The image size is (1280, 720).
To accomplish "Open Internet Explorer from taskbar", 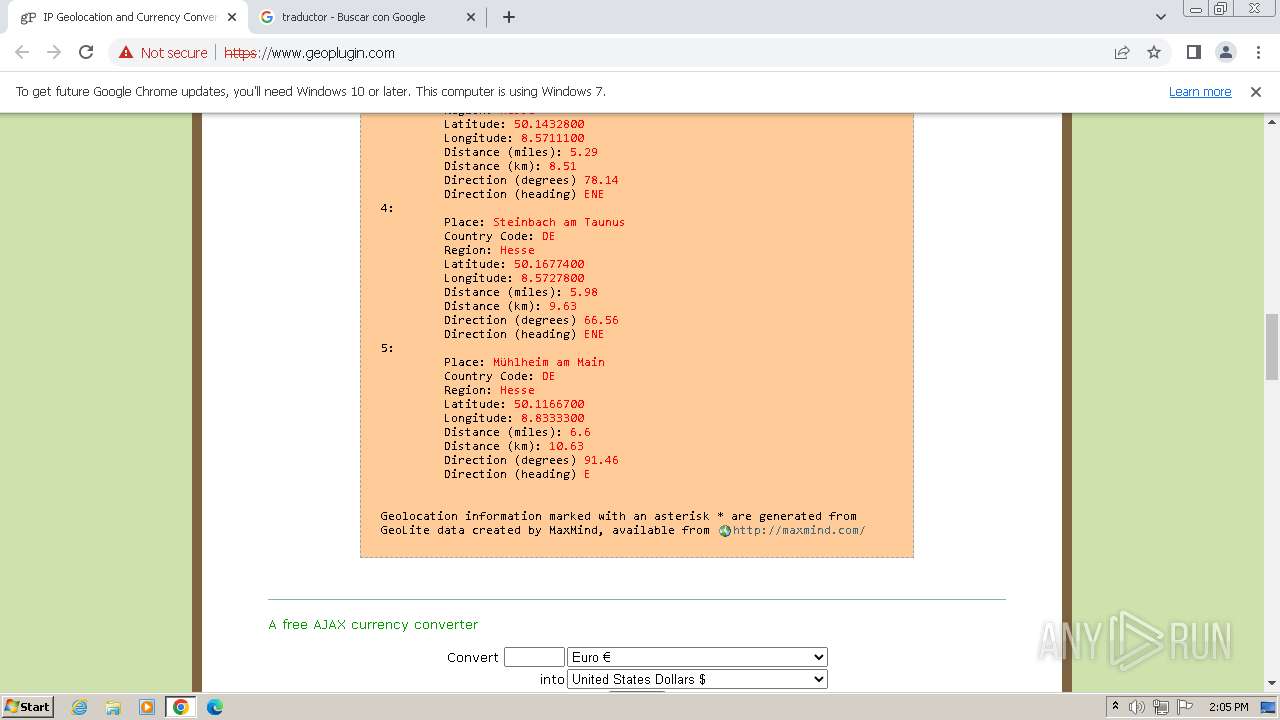I will tap(80, 707).
